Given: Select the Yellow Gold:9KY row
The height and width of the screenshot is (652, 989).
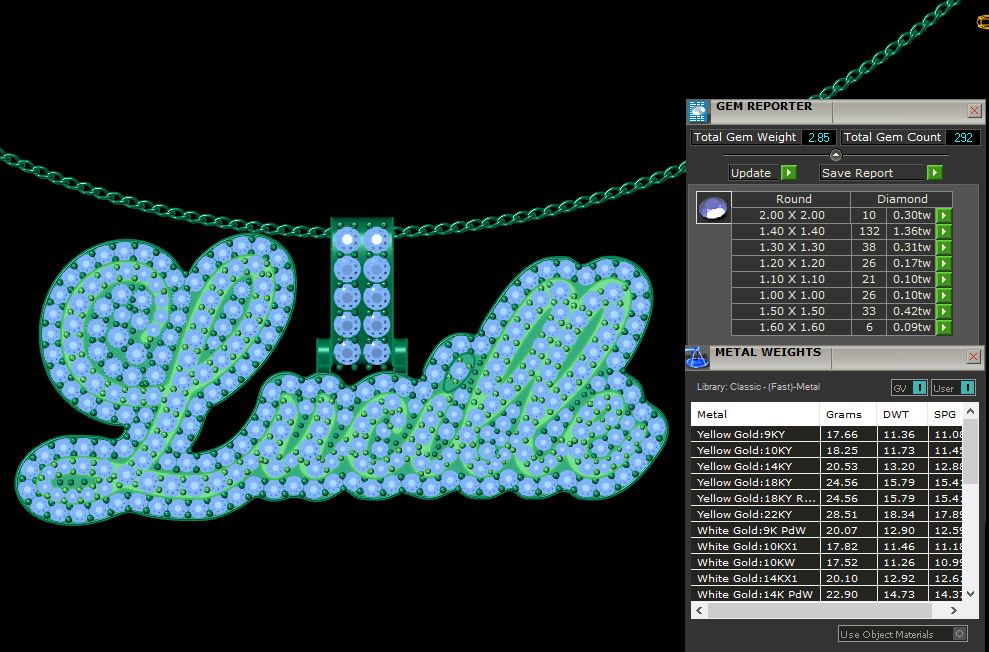Looking at the screenshot, I should pyautogui.click(x=827, y=434).
